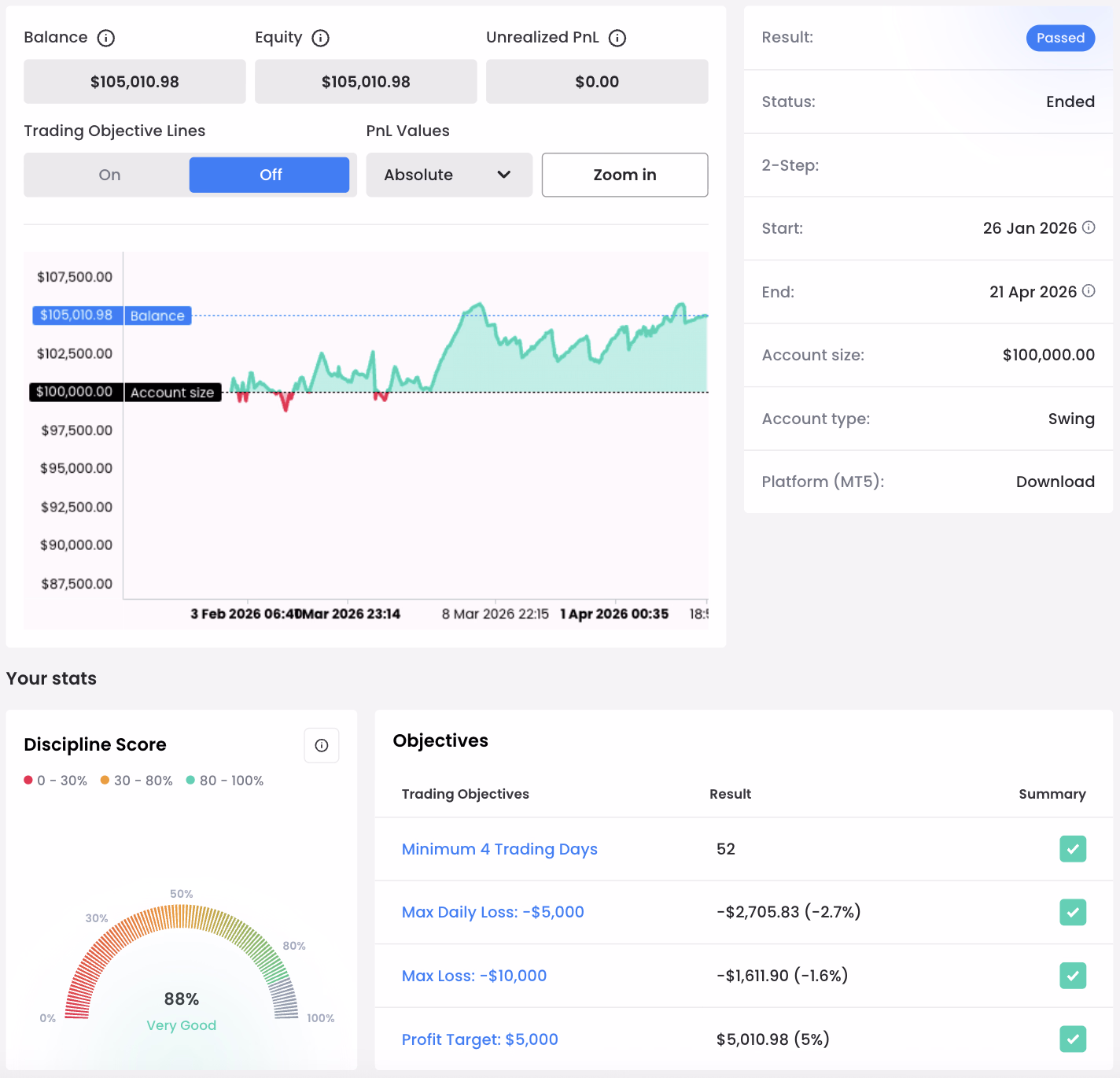Click the green 80 - 100% legend dot
Viewport: 1120px width, 1078px height.
190,780
